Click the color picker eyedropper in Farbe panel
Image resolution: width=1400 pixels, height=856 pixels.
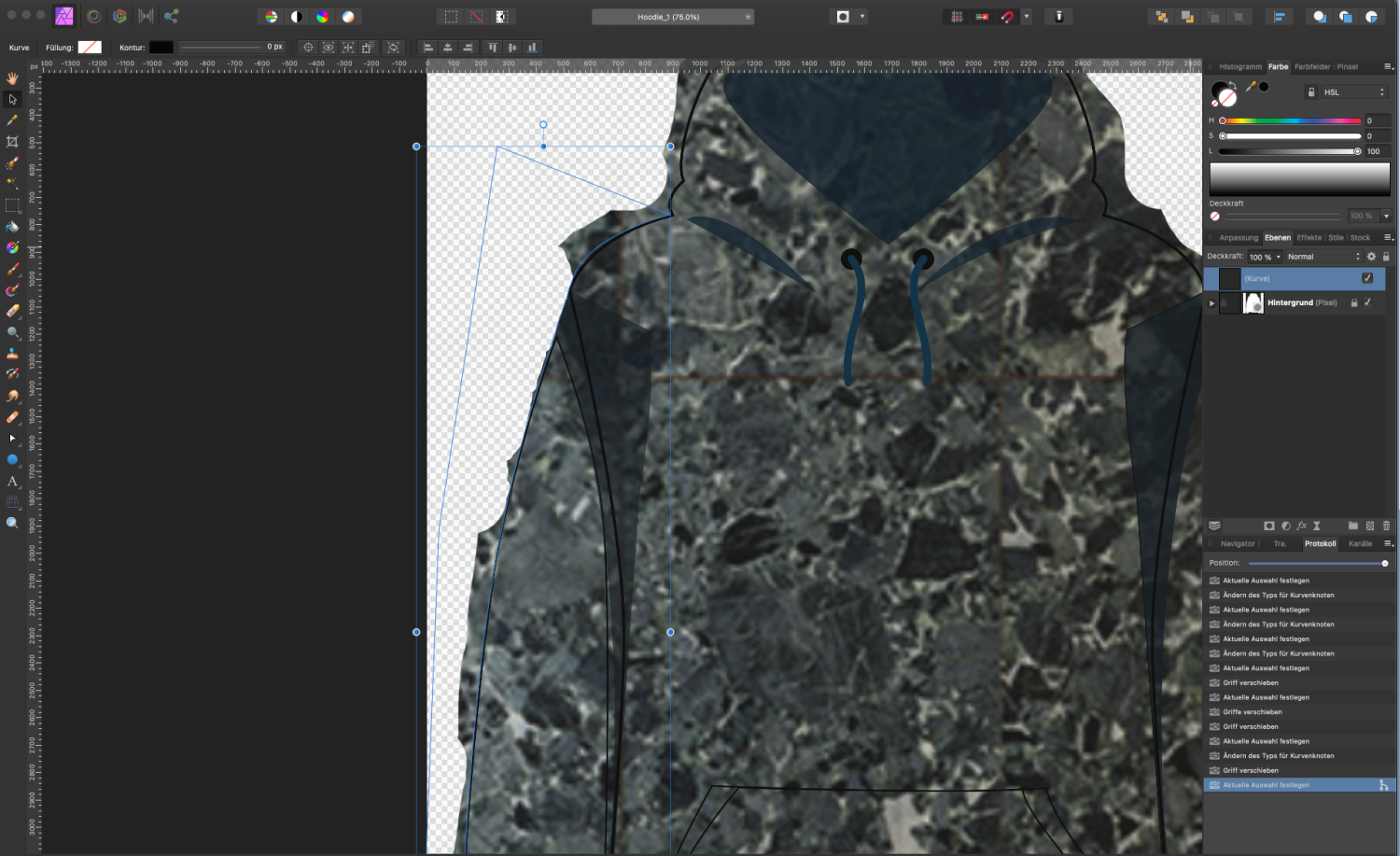pos(1250,87)
